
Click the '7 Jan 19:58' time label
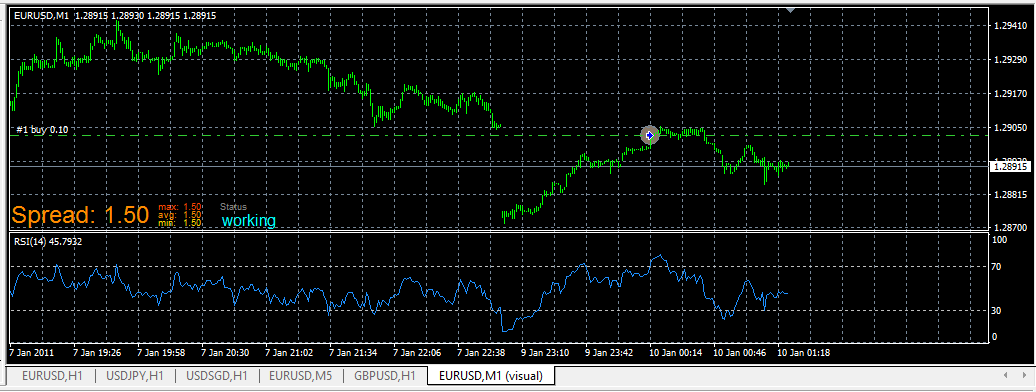click(x=161, y=353)
